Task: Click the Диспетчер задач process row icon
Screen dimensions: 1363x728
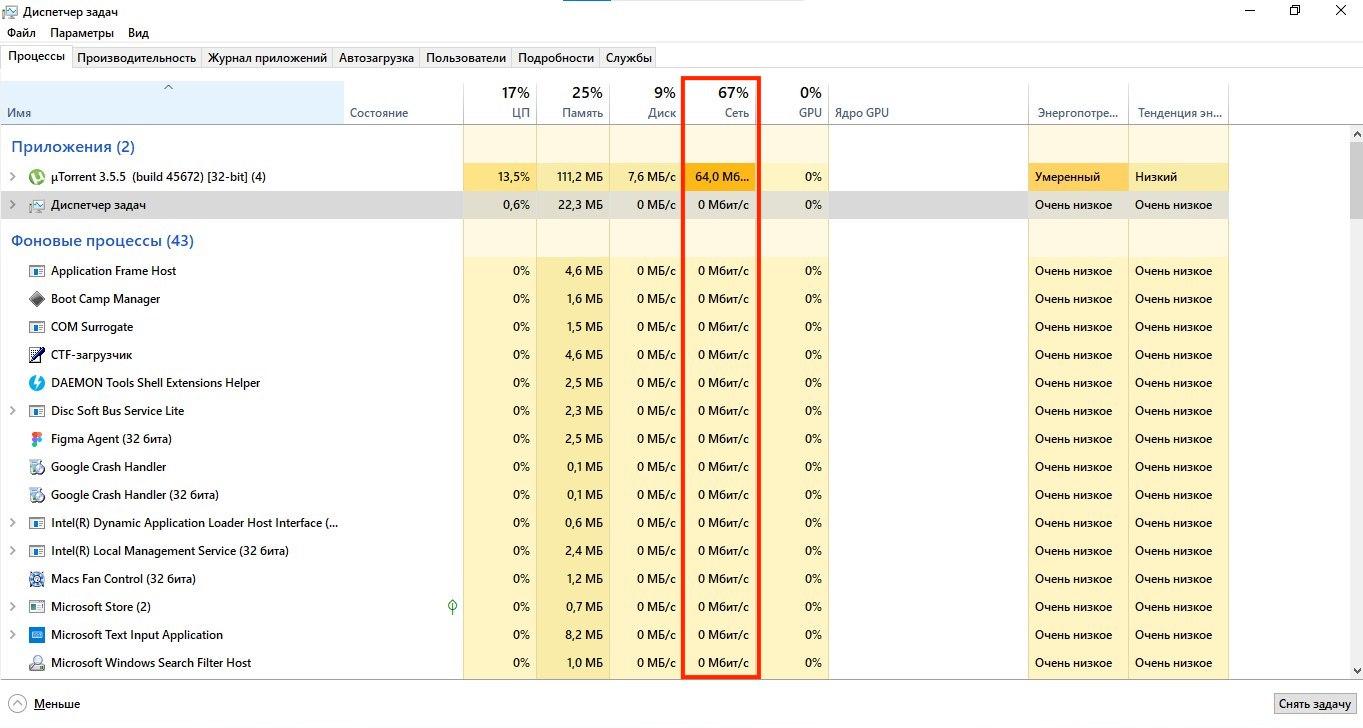Action: (37, 205)
